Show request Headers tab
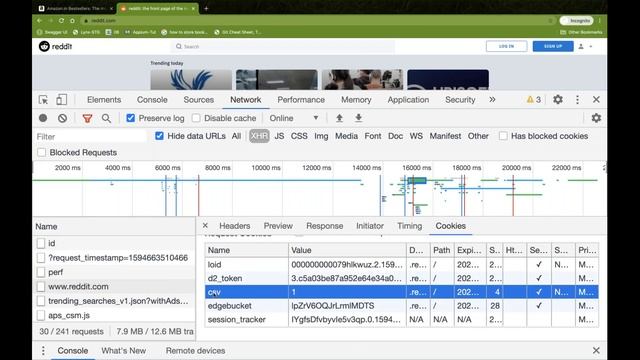The image size is (640, 360). pos(235,226)
